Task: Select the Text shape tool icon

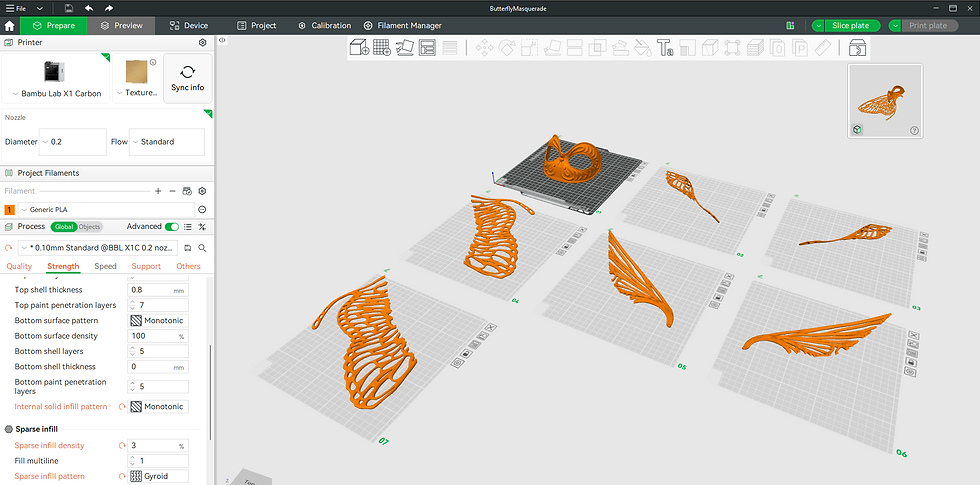Action: (664, 48)
